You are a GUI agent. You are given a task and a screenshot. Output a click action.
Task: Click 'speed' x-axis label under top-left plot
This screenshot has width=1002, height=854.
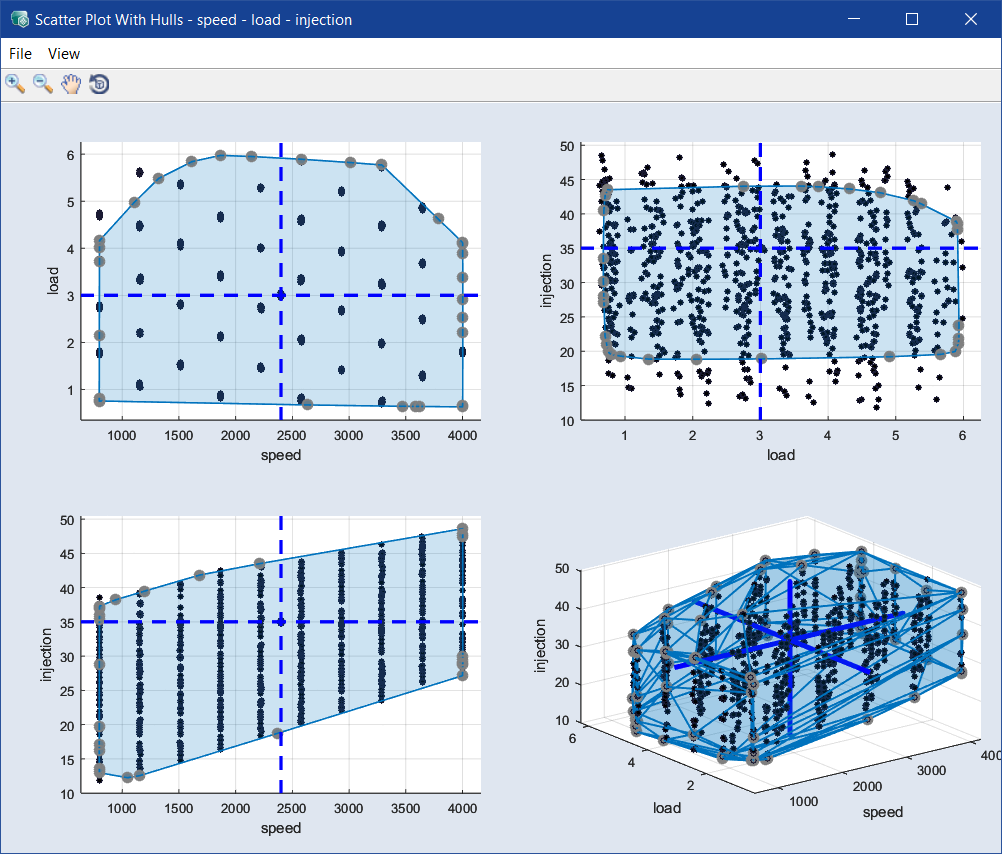click(x=280, y=455)
